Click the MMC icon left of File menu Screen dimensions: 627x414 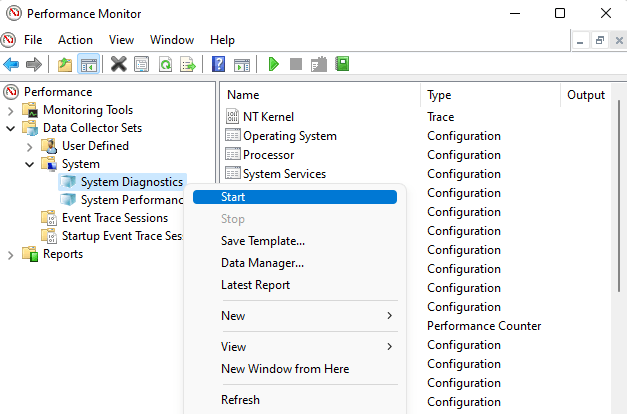pyautogui.click(x=8, y=40)
